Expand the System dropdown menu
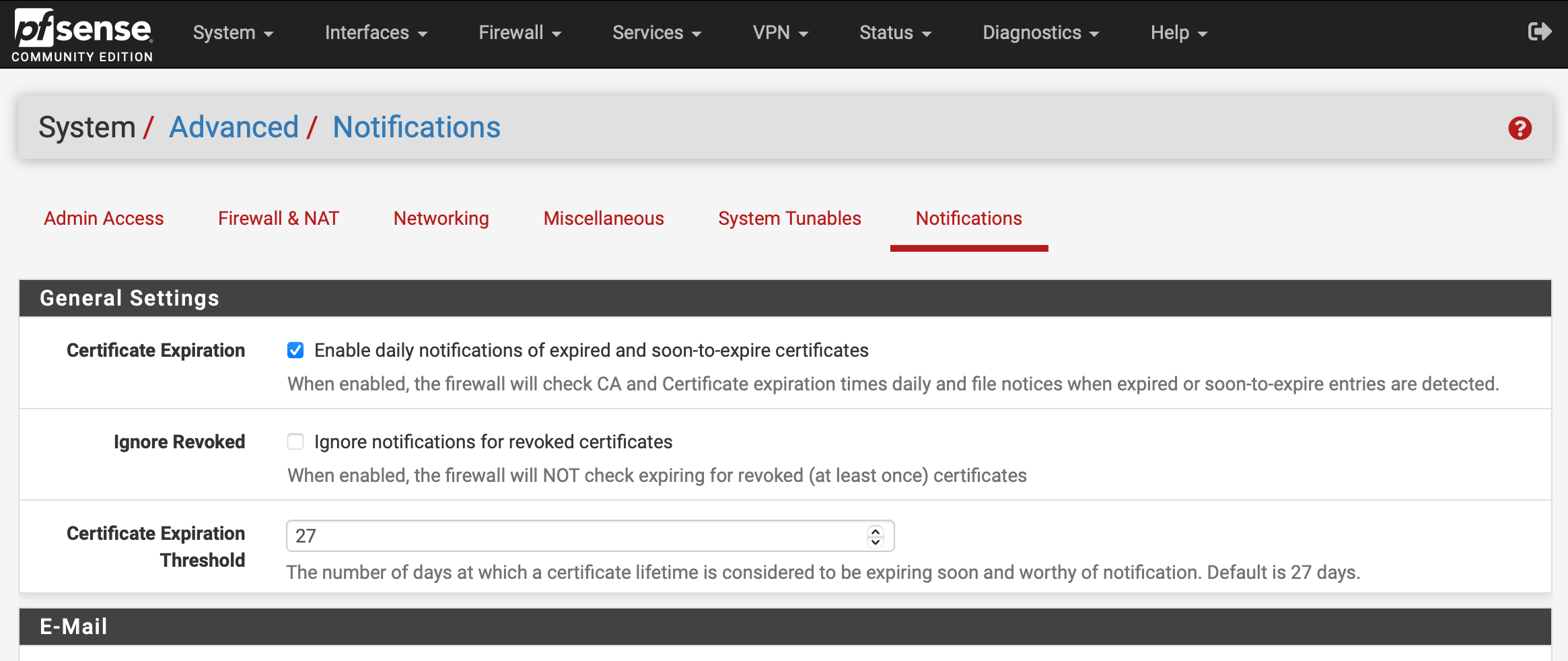The image size is (1568, 661). [233, 33]
